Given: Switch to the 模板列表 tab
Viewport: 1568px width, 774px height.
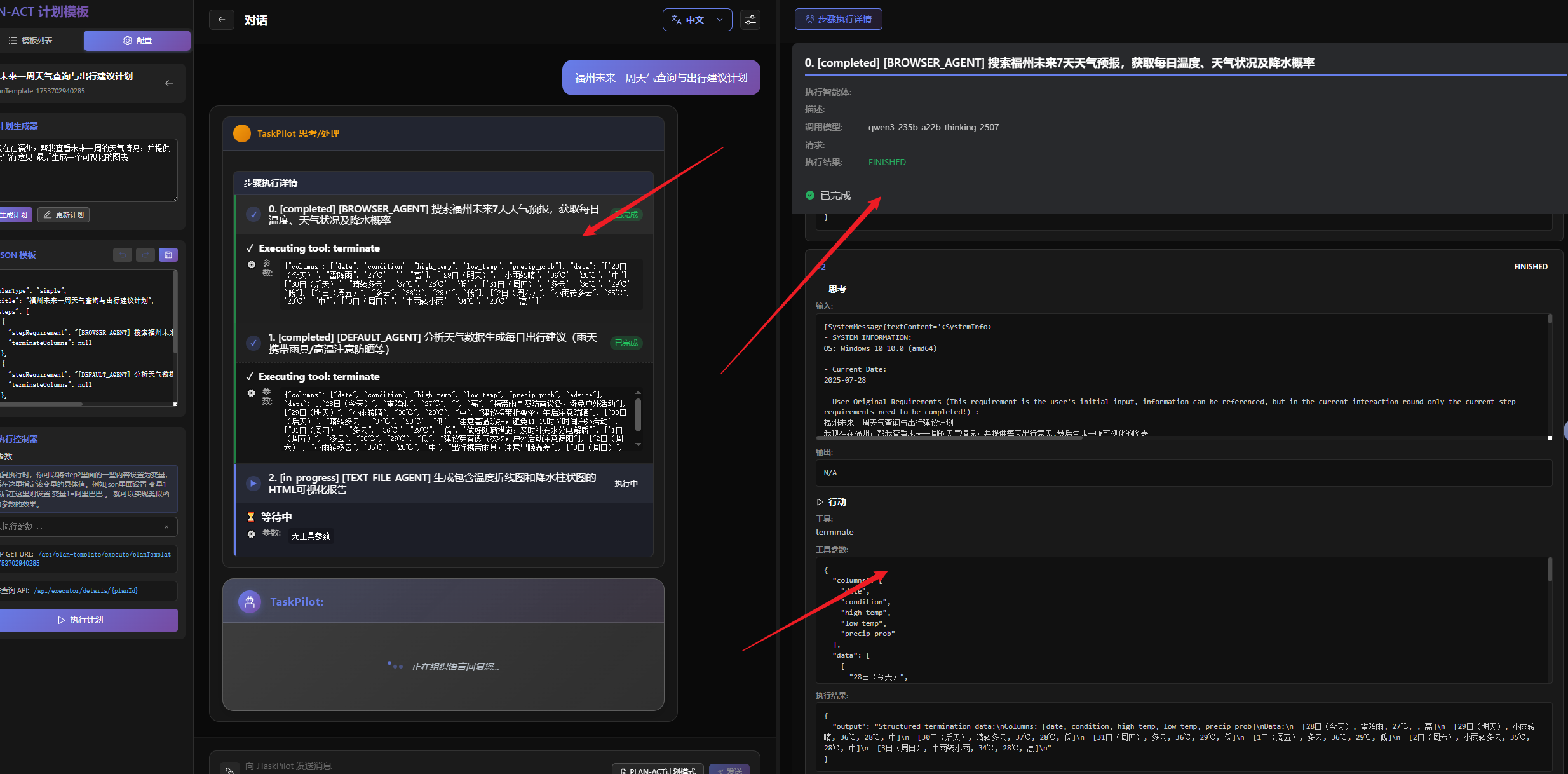Looking at the screenshot, I should tap(30, 41).
